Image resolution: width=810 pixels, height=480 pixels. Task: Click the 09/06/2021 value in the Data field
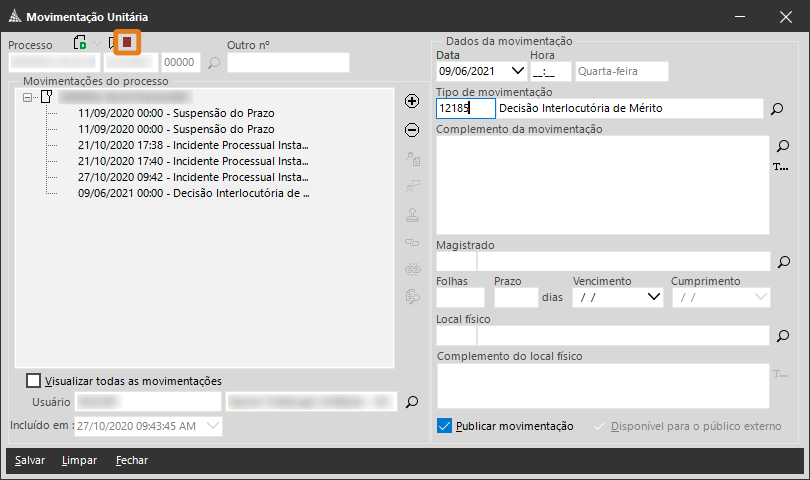467,71
